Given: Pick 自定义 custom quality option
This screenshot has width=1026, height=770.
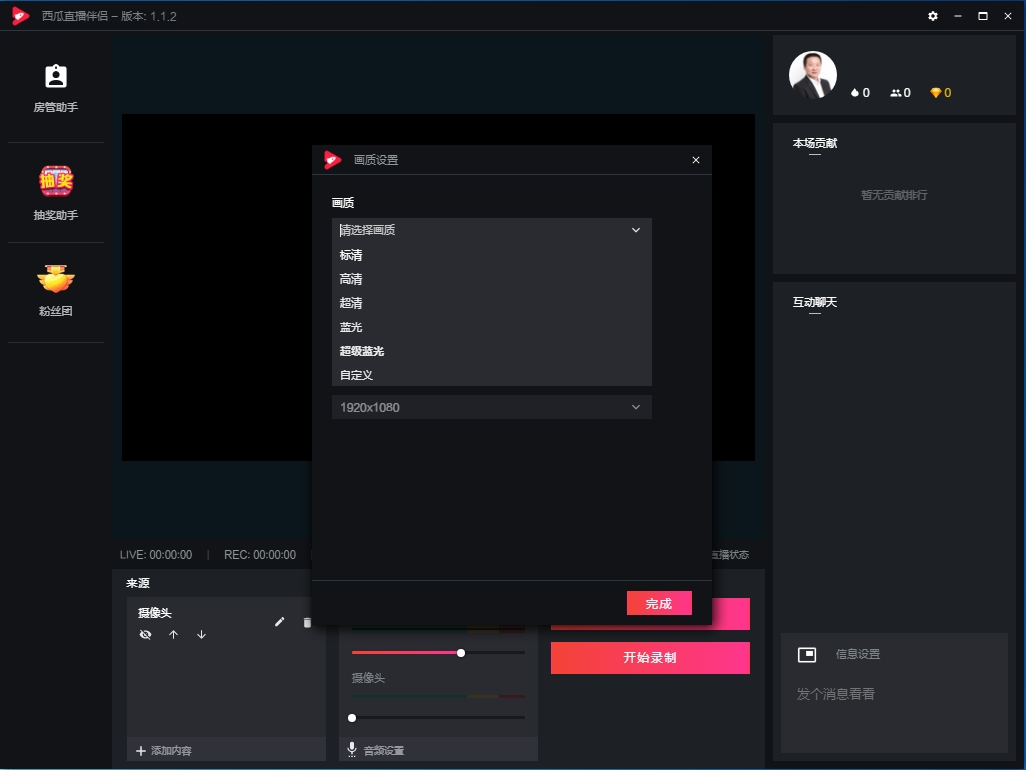Looking at the screenshot, I should coord(356,375).
